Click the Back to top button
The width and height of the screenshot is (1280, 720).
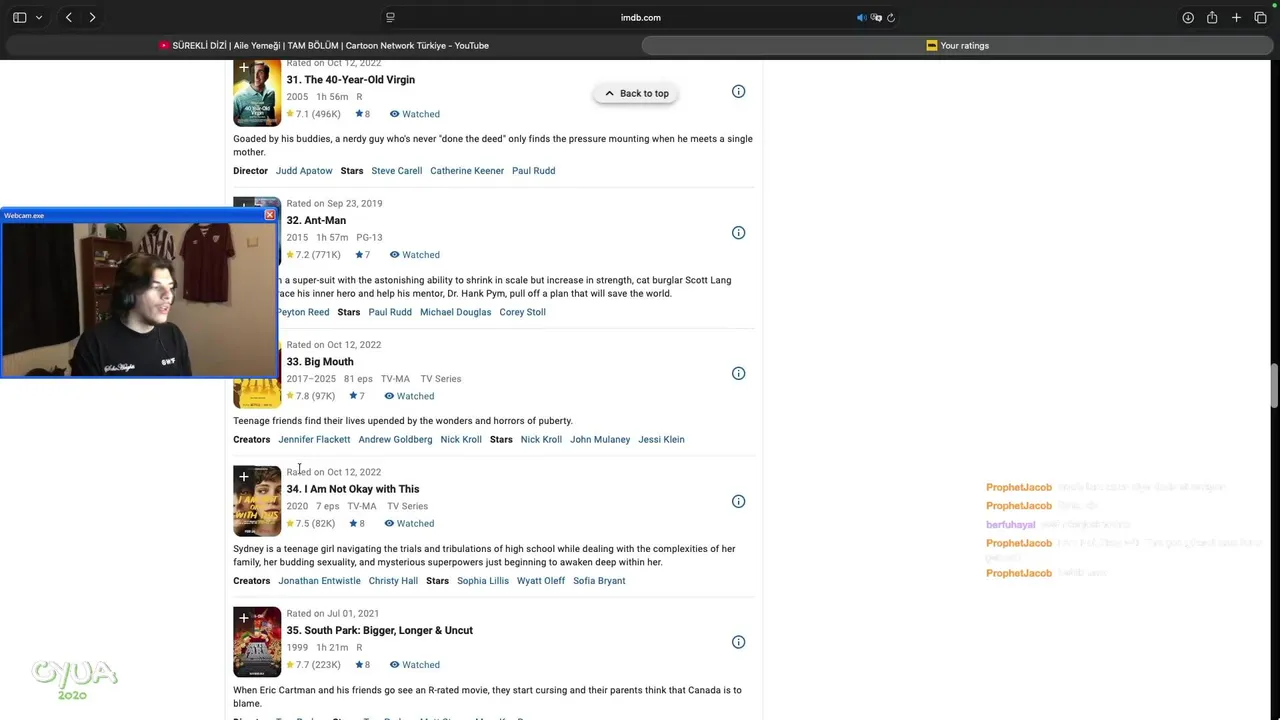click(636, 93)
